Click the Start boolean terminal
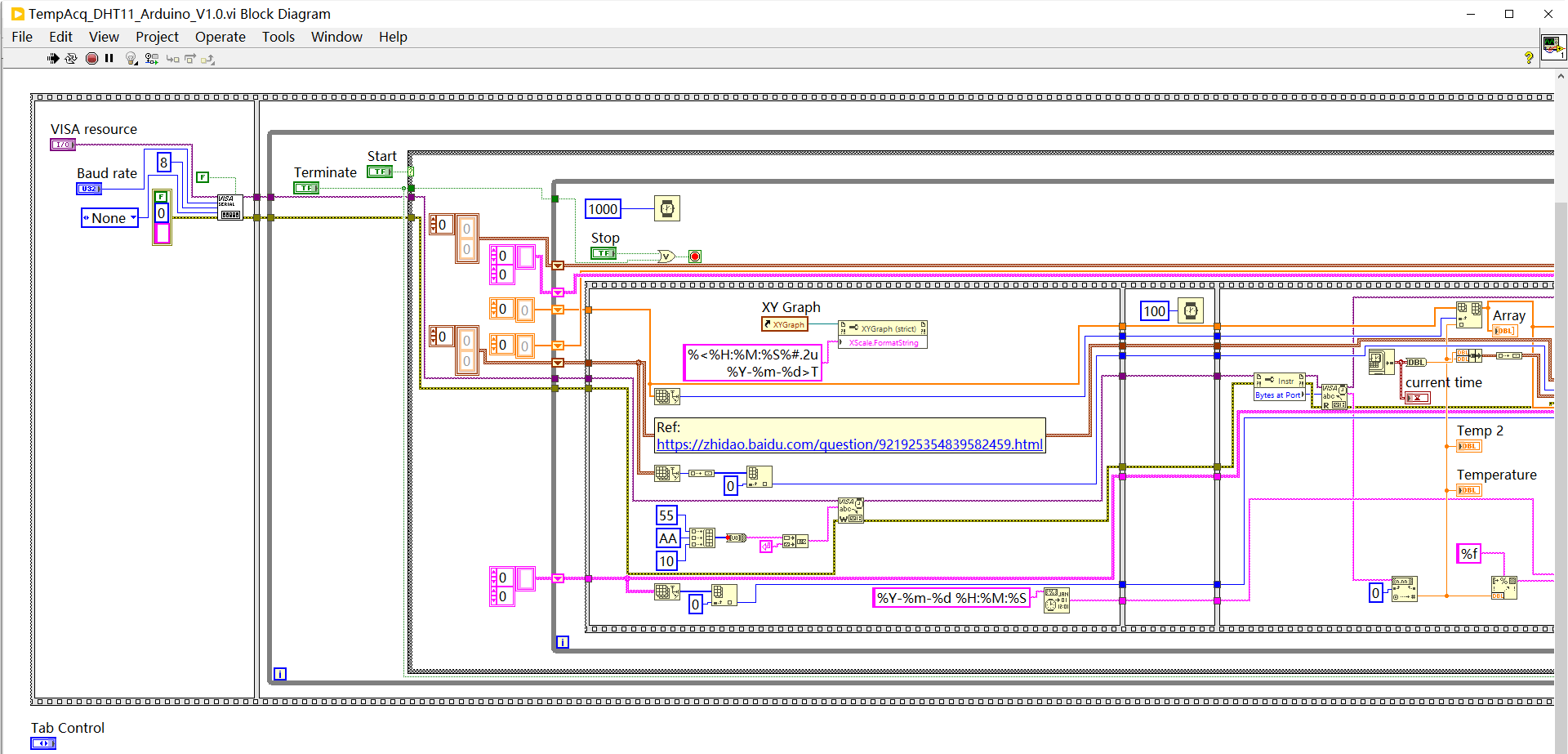 [380, 172]
